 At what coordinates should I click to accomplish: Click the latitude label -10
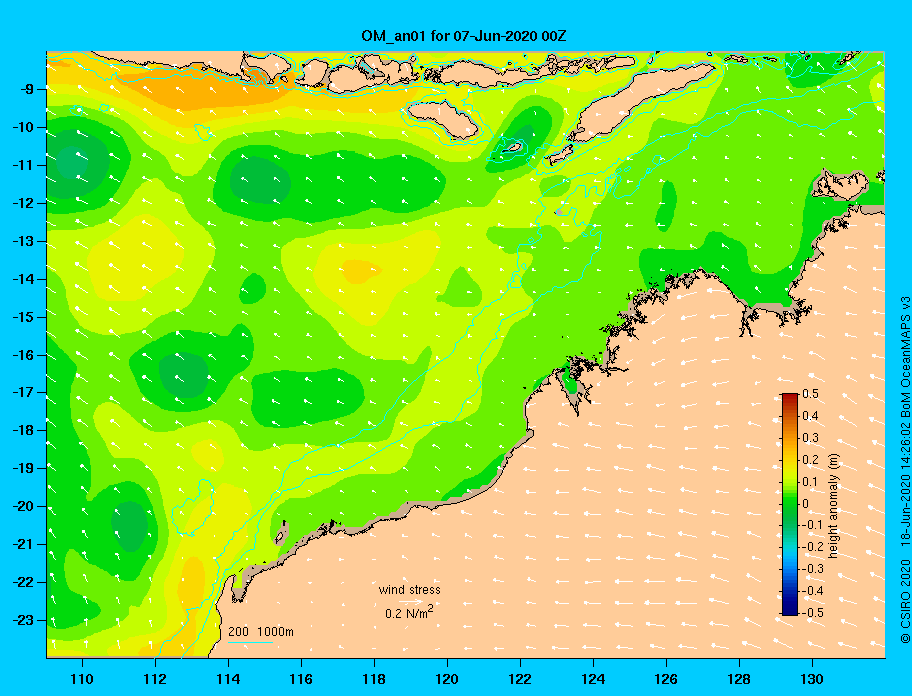click(x=24, y=127)
